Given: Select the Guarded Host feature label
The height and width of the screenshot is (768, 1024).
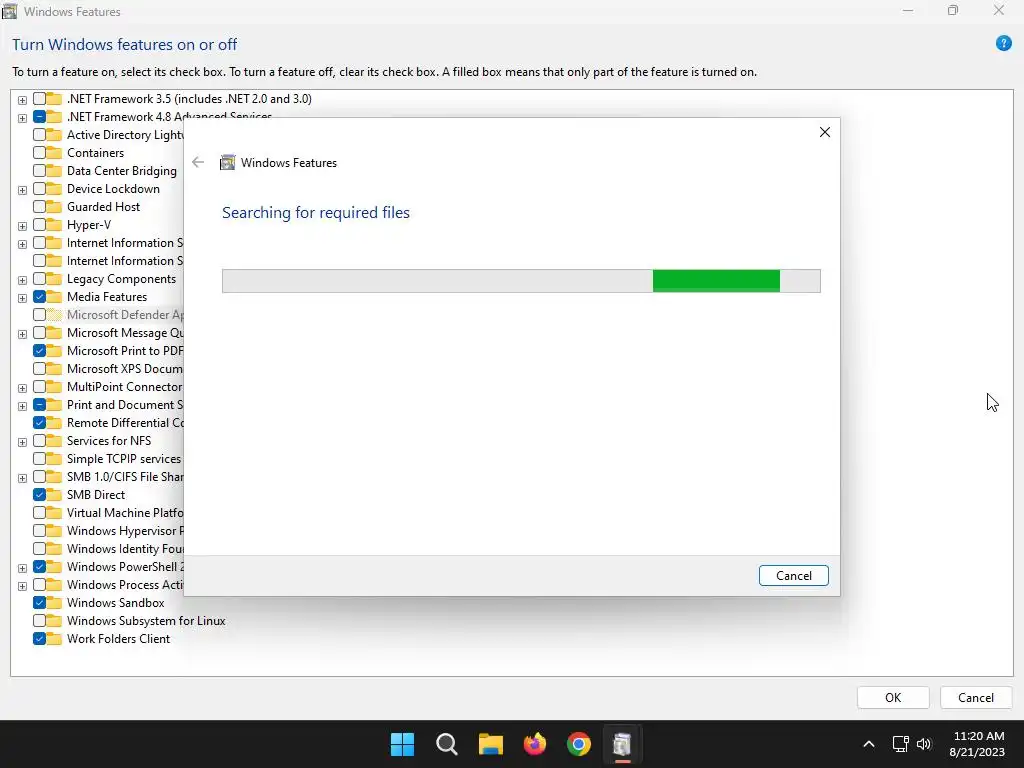Looking at the screenshot, I should coord(103,207).
